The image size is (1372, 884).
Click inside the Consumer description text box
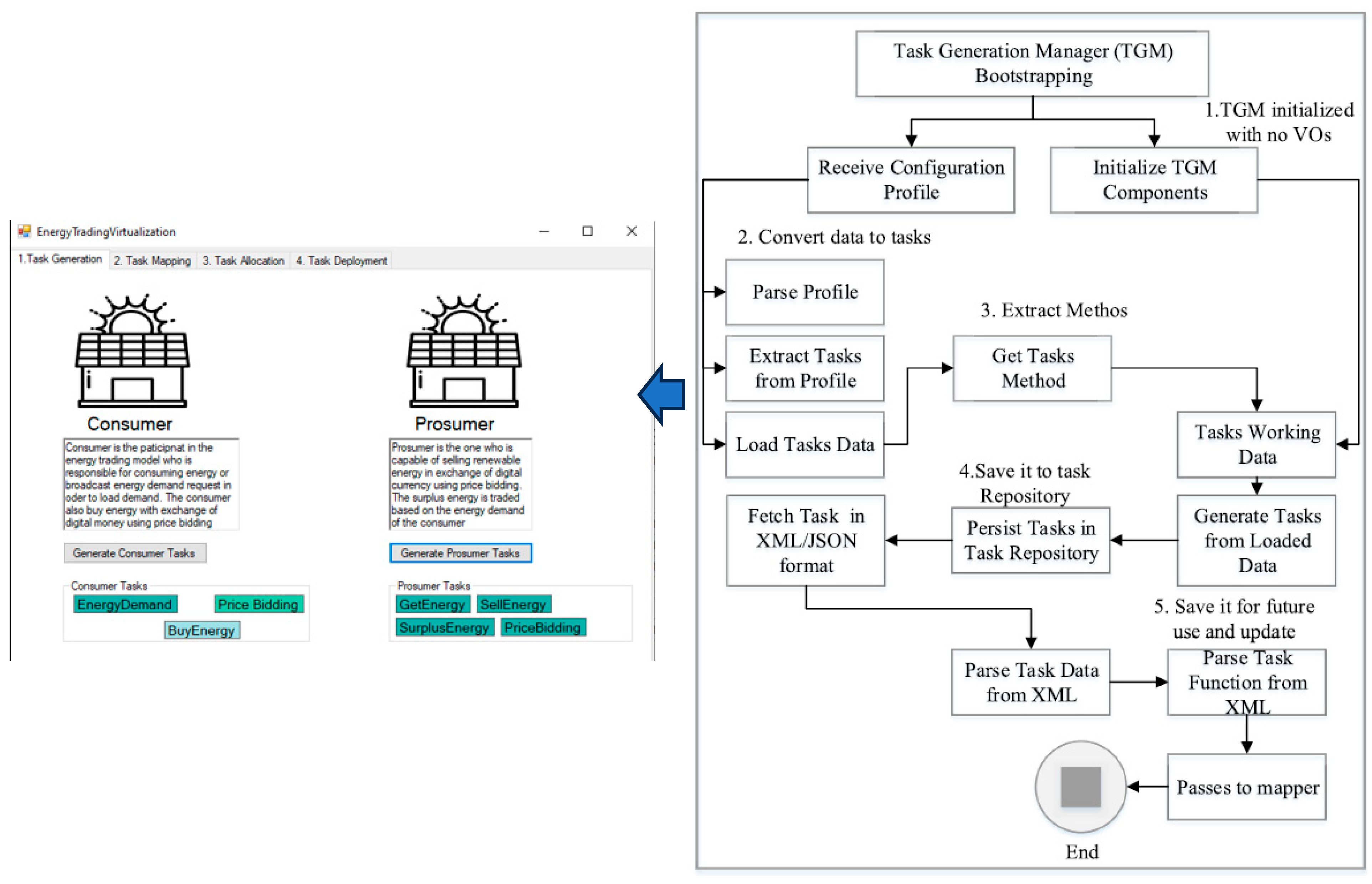pos(150,484)
